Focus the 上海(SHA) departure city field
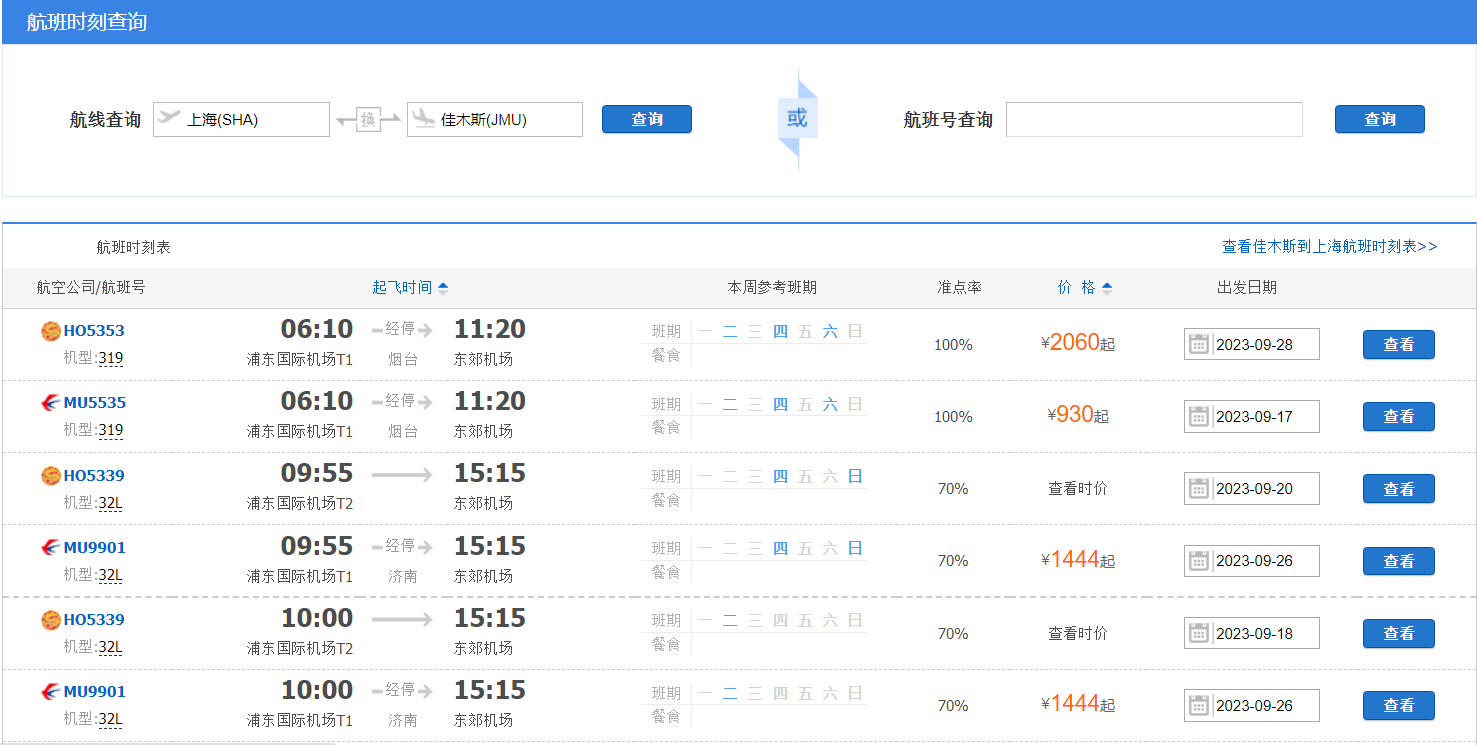Screen dimensions: 1477x745 (241, 119)
